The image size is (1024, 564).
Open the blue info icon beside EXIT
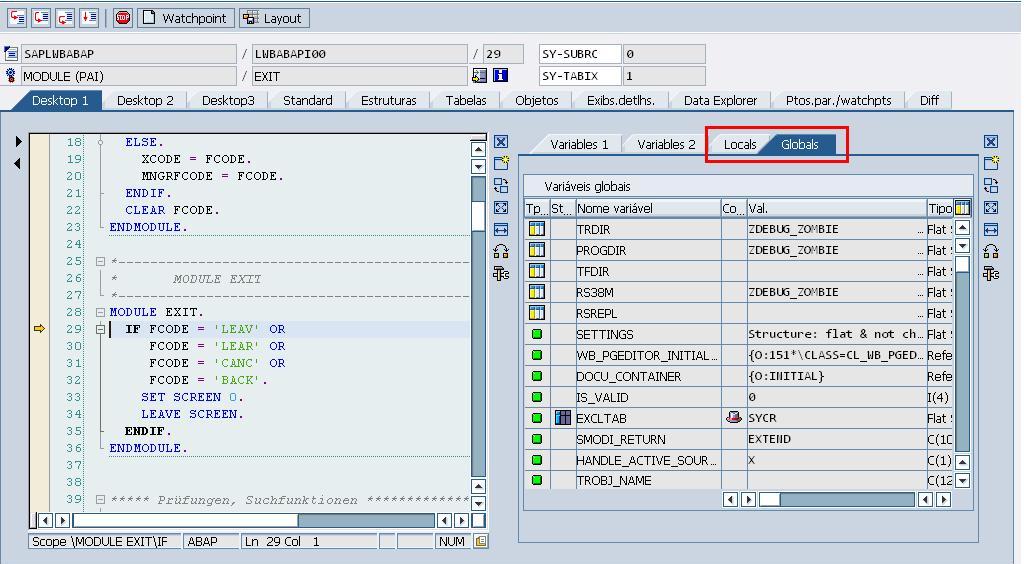pyautogui.click(x=500, y=76)
